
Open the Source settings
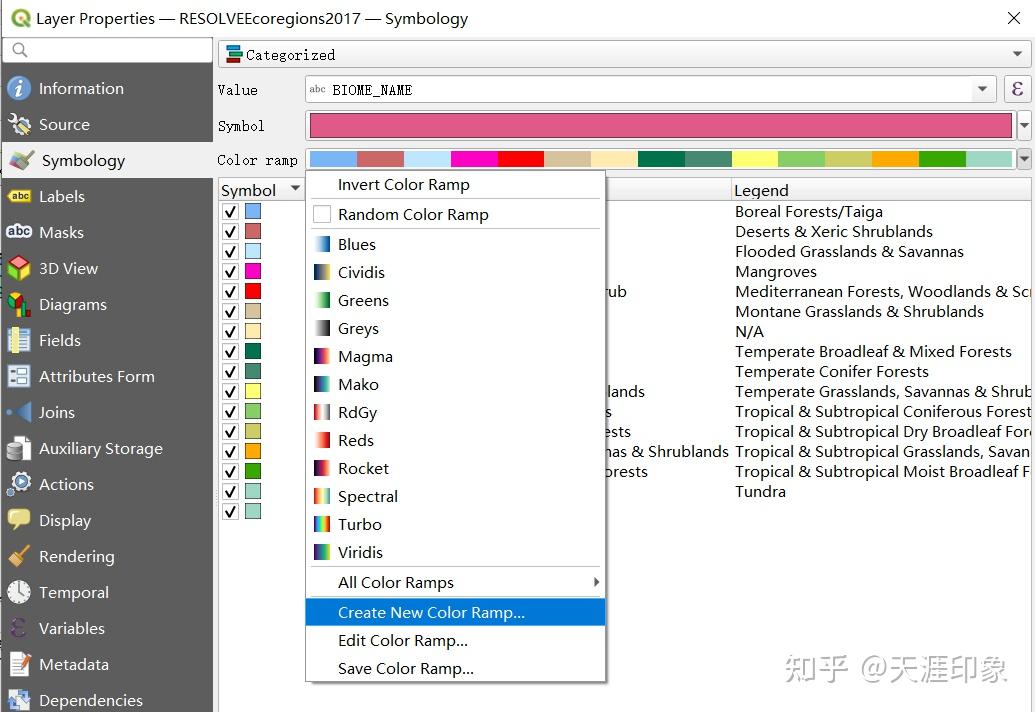[x=65, y=124]
